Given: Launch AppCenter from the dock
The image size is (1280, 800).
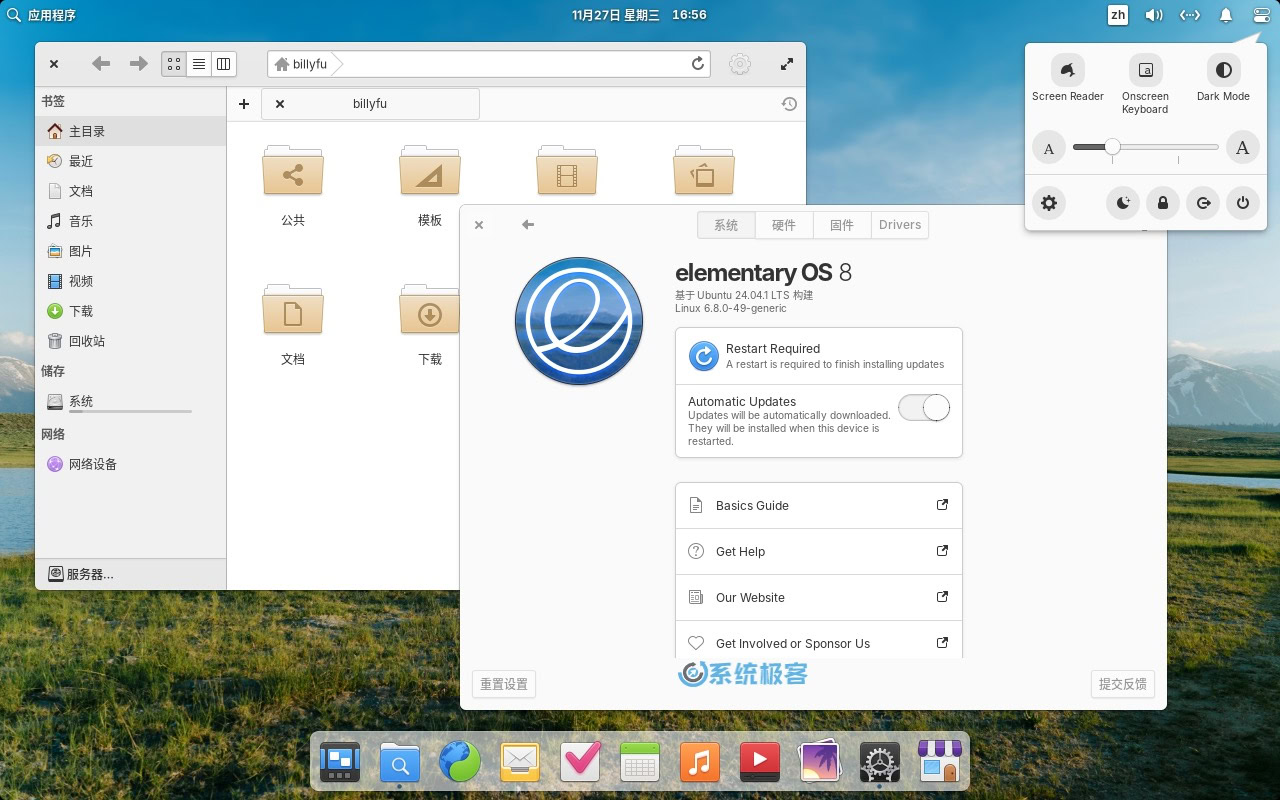Looking at the screenshot, I should tap(940, 763).
